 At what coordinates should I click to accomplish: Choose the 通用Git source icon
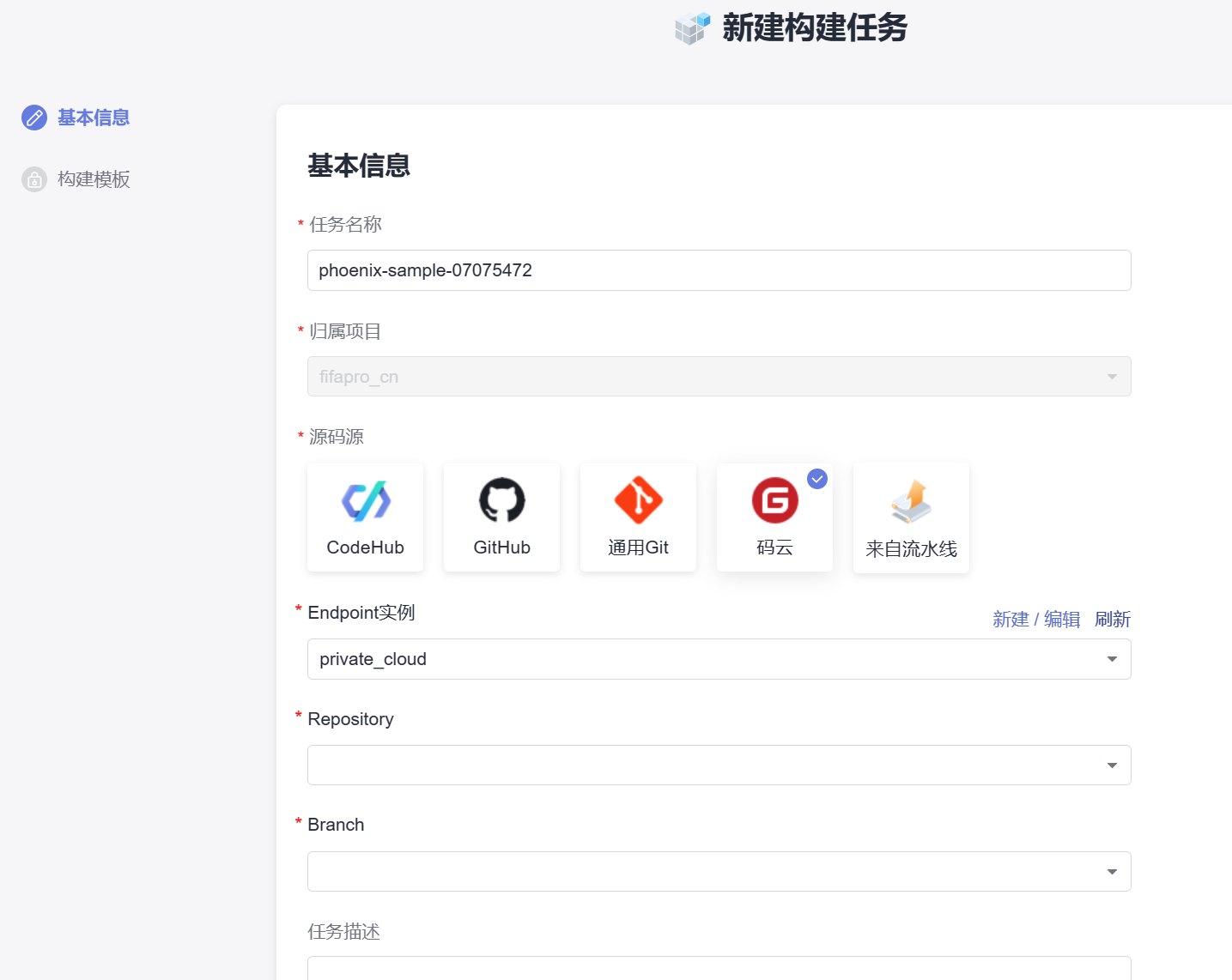coord(638,500)
